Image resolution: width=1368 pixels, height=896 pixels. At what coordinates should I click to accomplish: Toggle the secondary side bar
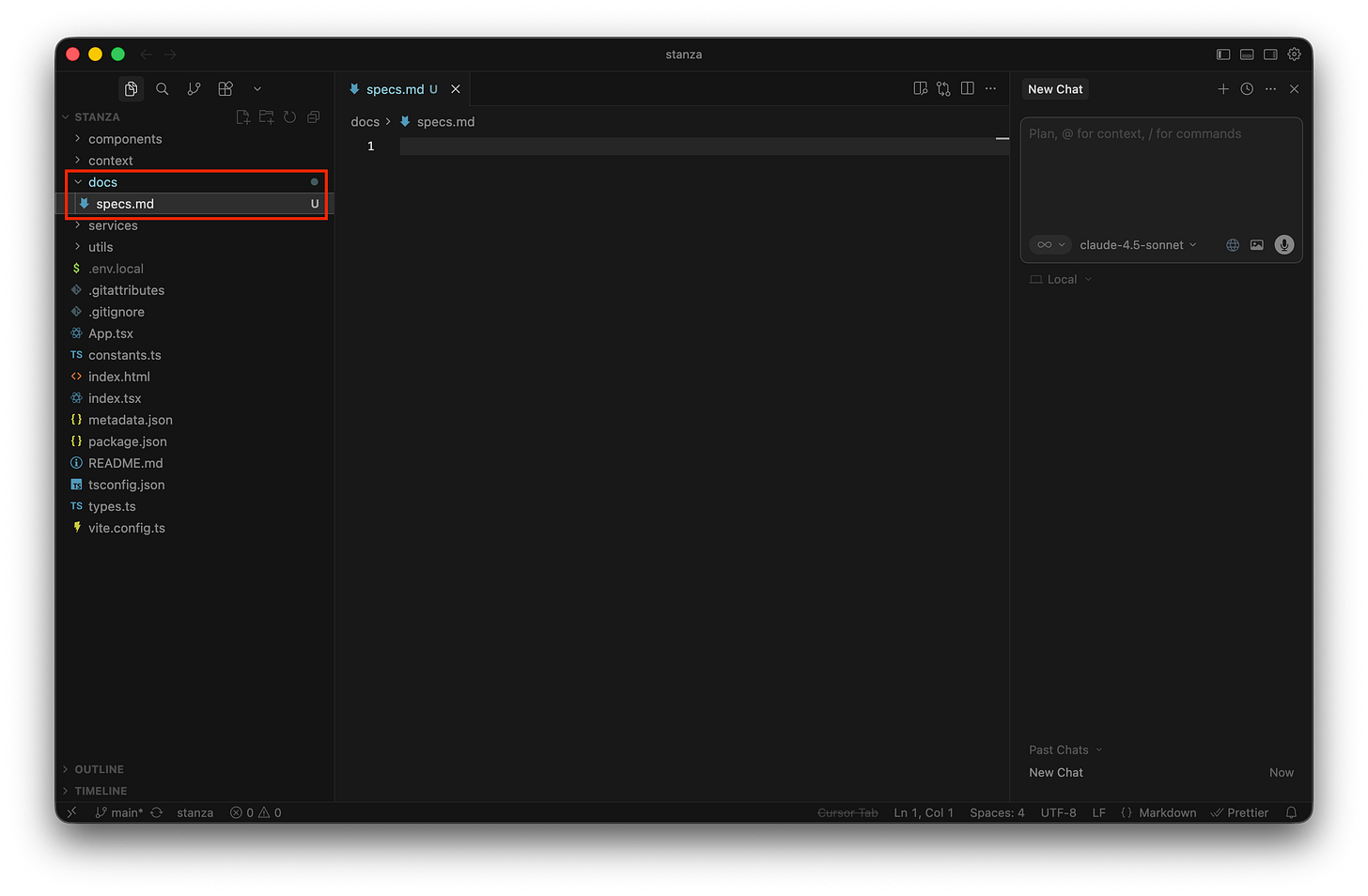point(1270,54)
